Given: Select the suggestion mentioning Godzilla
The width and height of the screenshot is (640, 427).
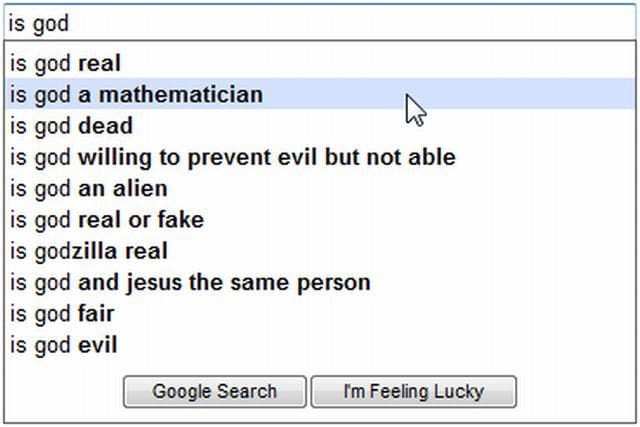Looking at the screenshot, I should click(89, 251).
